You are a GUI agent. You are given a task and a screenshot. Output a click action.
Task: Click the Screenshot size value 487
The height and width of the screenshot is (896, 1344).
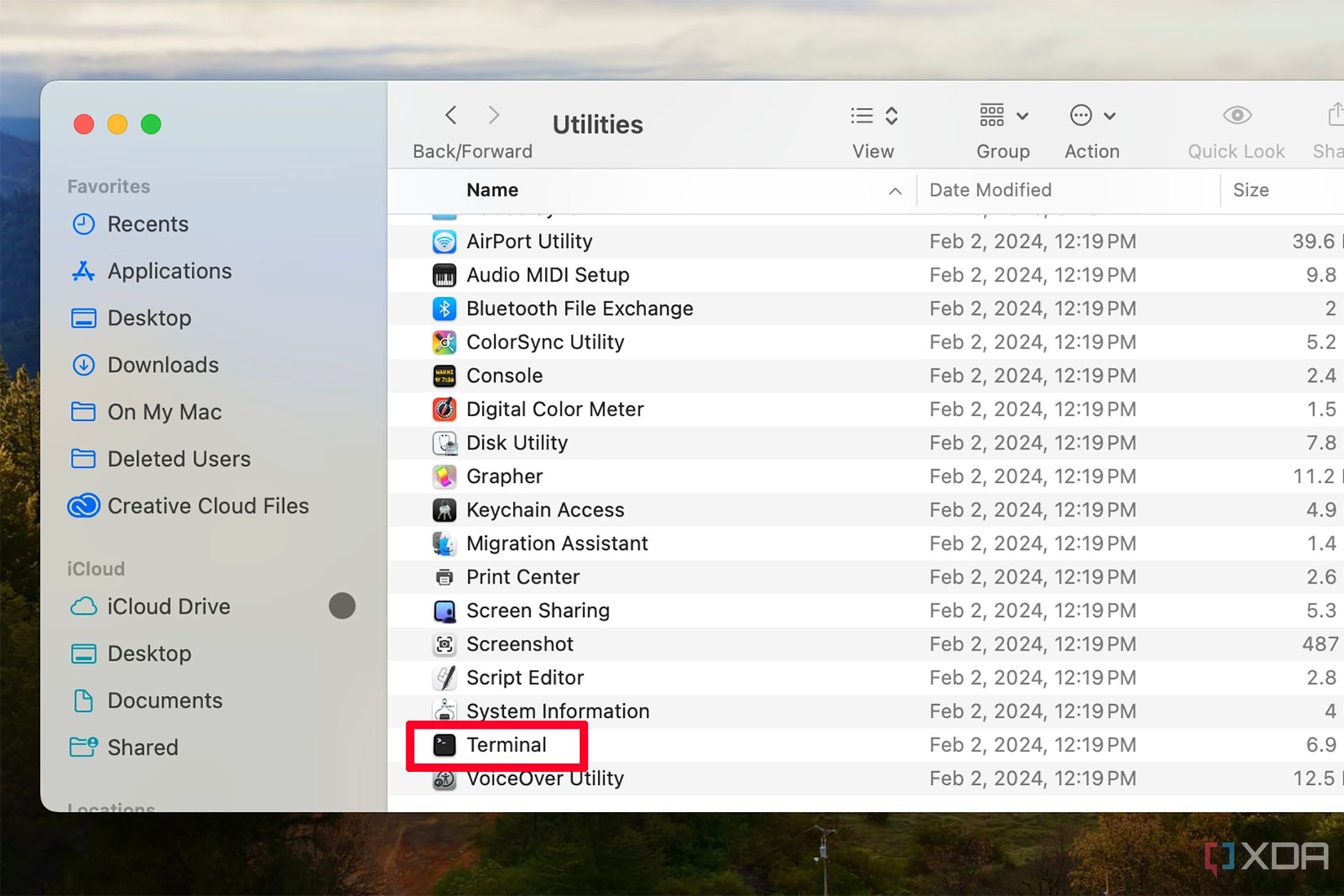[x=1319, y=644]
